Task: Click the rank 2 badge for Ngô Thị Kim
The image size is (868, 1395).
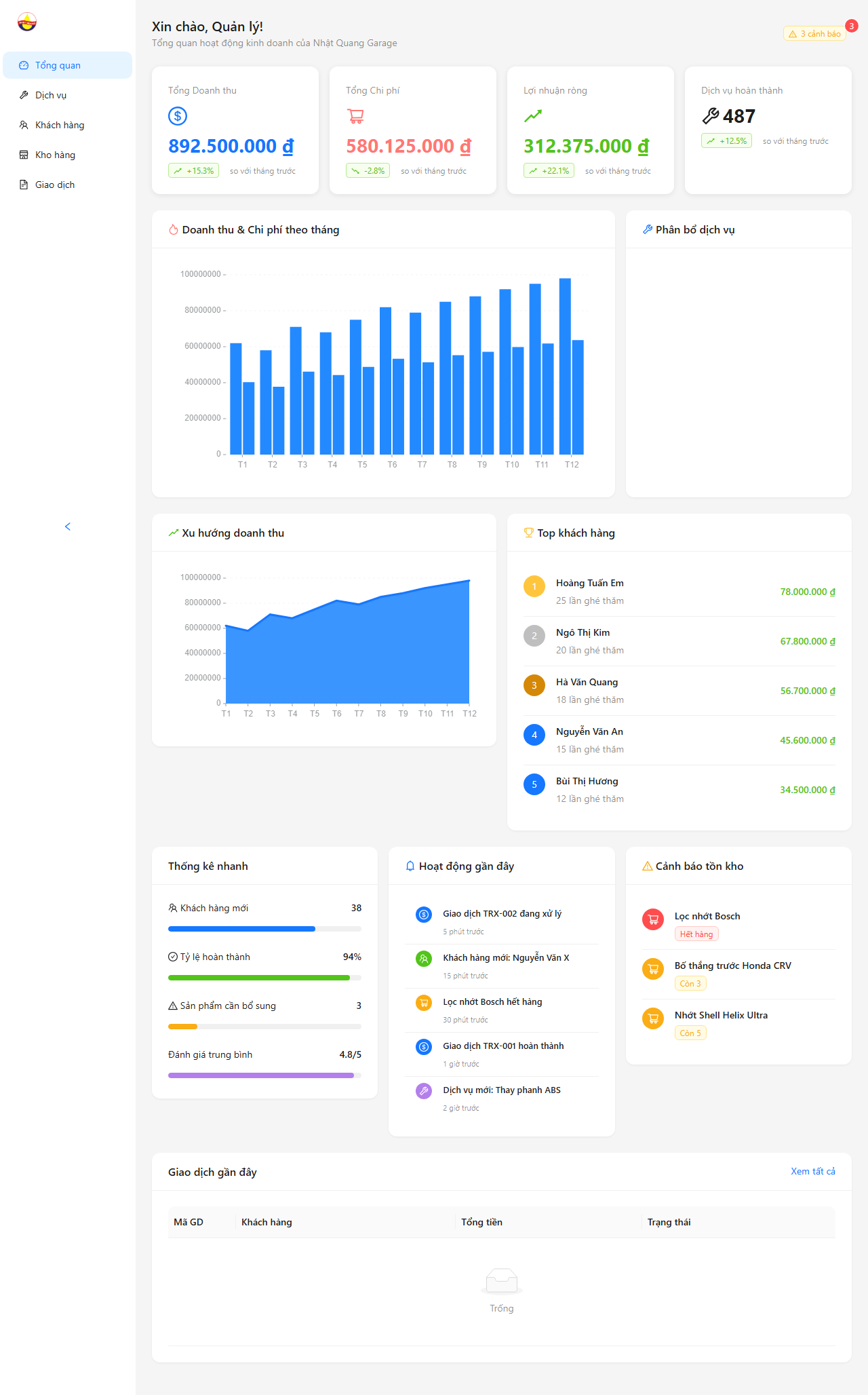Action: coord(534,636)
